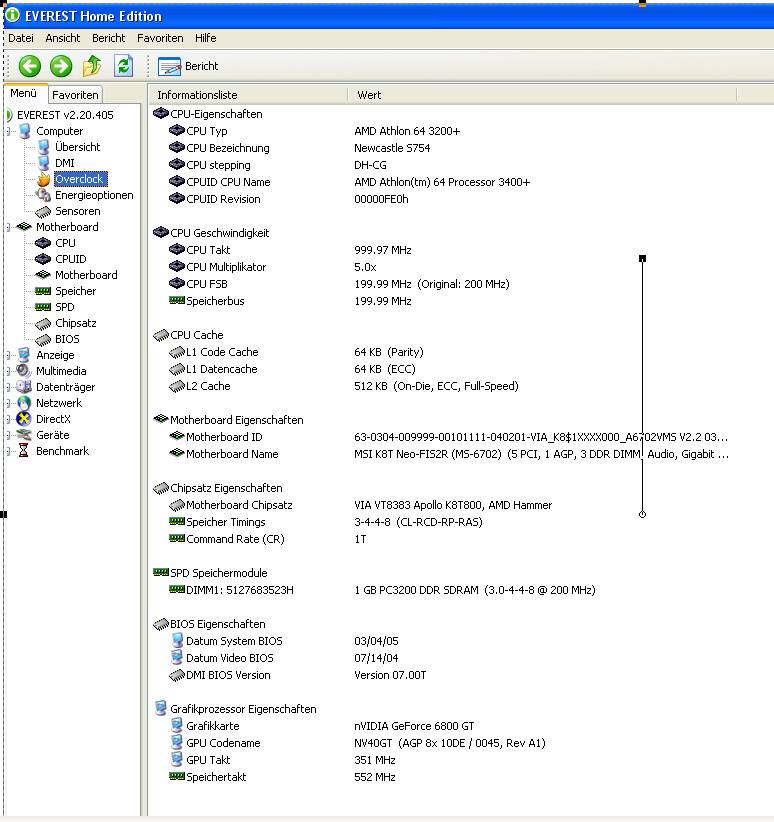Open the Hilfe menu
This screenshot has width=774, height=822.
click(206, 38)
